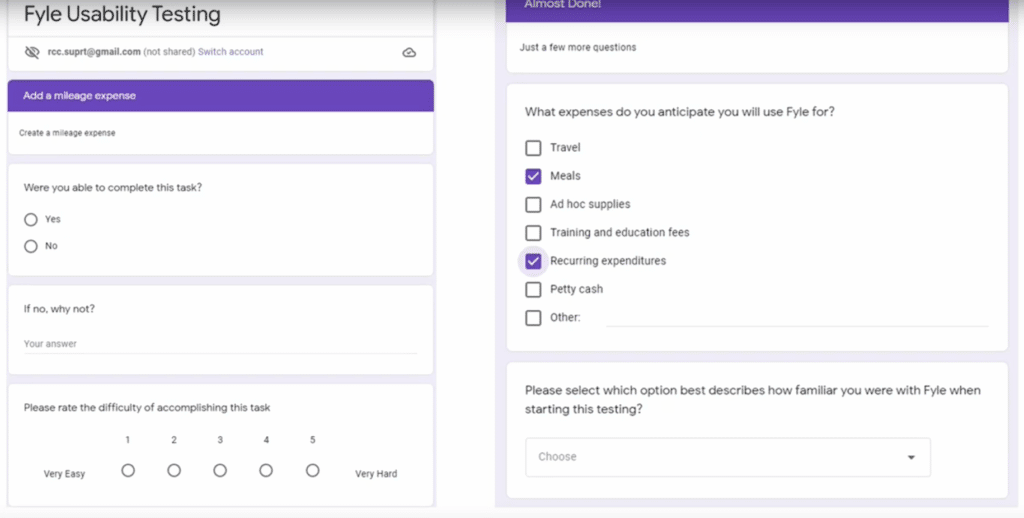The width and height of the screenshot is (1024, 518).
Task: Uncheck the Recurring expenditures checkbox
Action: (x=533, y=261)
